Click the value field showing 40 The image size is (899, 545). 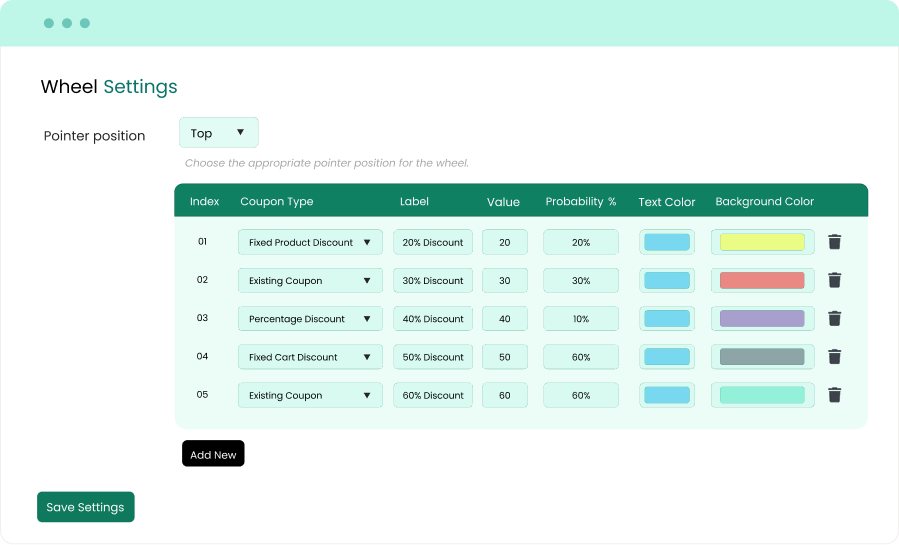click(x=504, y=319)
